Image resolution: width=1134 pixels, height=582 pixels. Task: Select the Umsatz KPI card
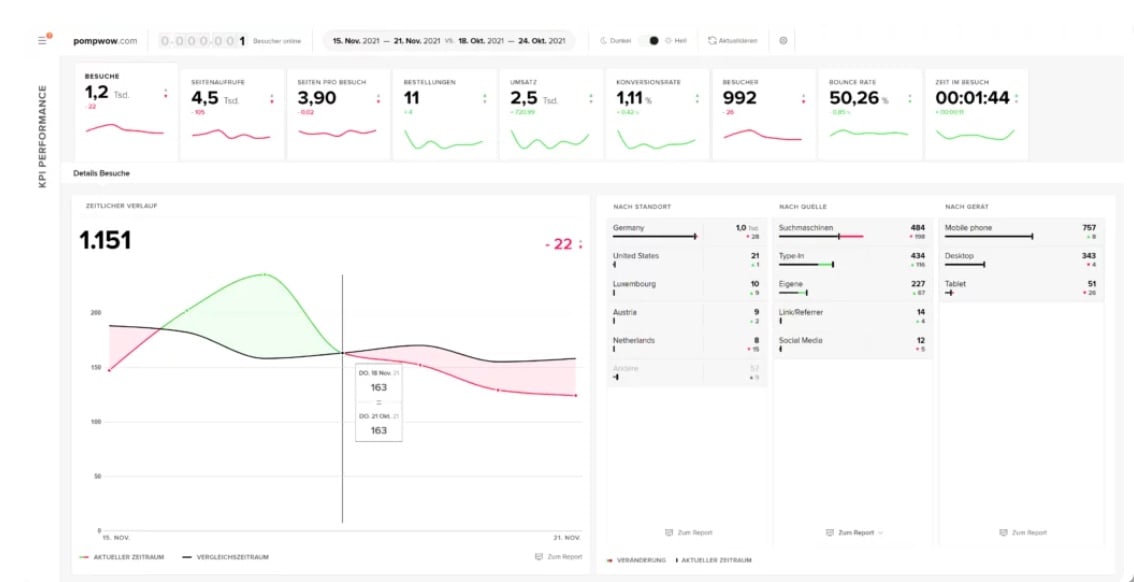click(551, 114)
